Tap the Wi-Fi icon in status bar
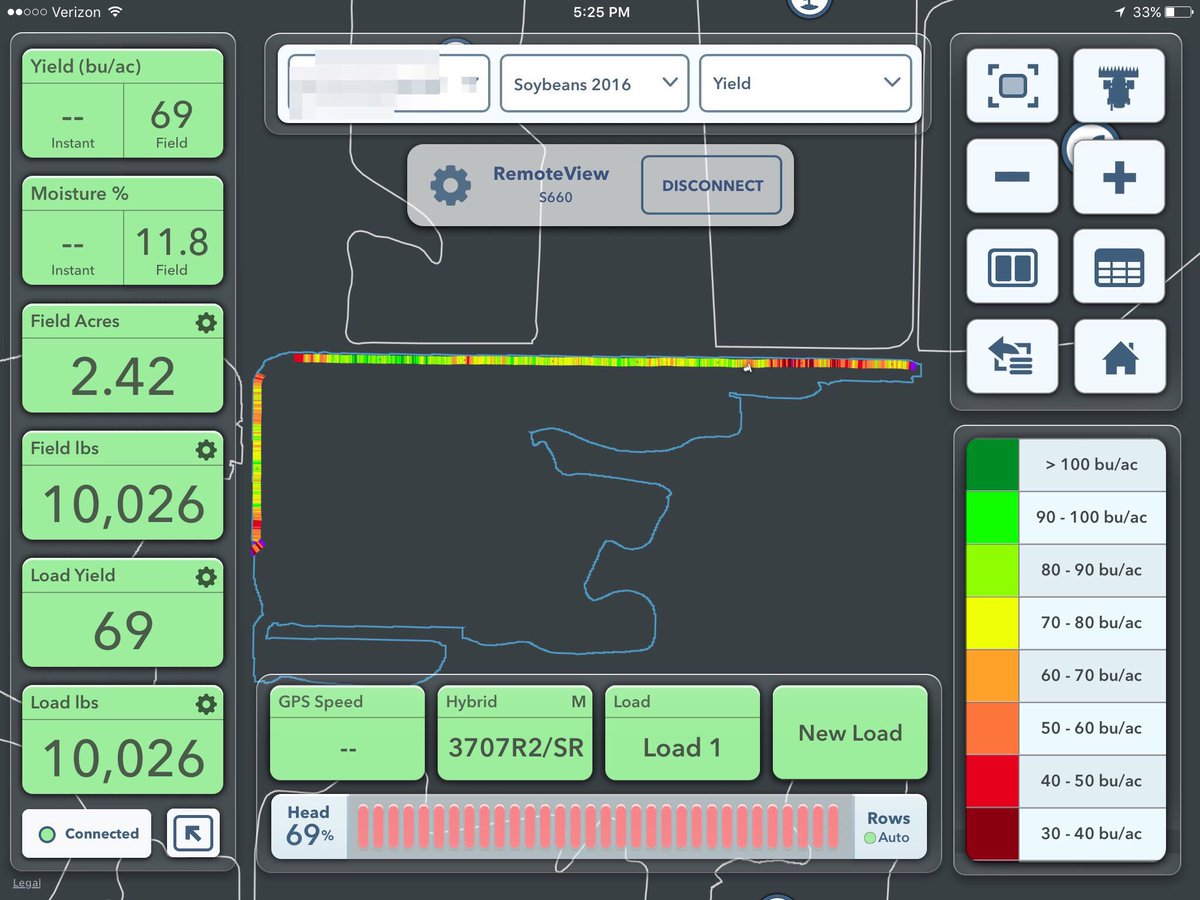The image size is (1200, 900). point(115,12)
